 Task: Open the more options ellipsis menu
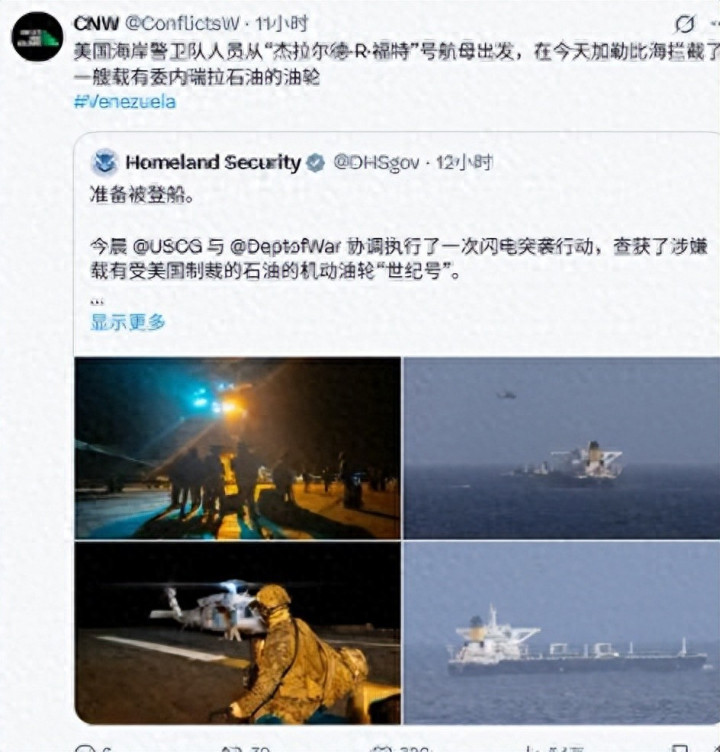tap(714, 24)
